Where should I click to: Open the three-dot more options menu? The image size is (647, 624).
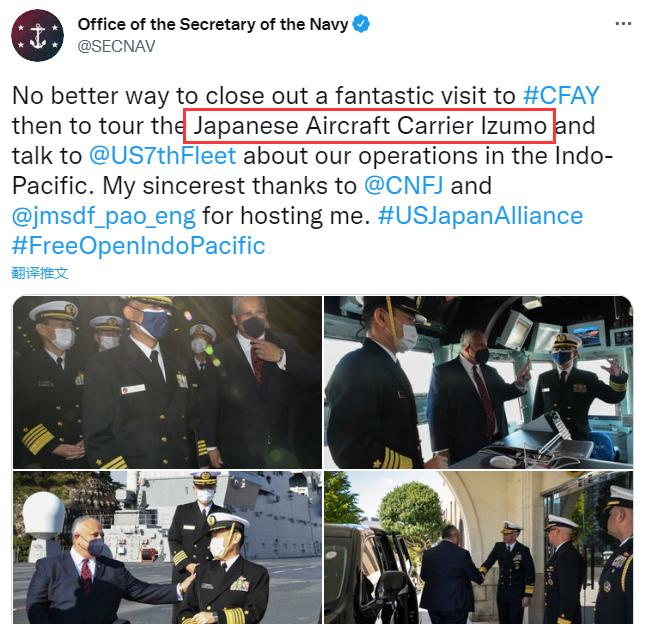pos(623,24)
